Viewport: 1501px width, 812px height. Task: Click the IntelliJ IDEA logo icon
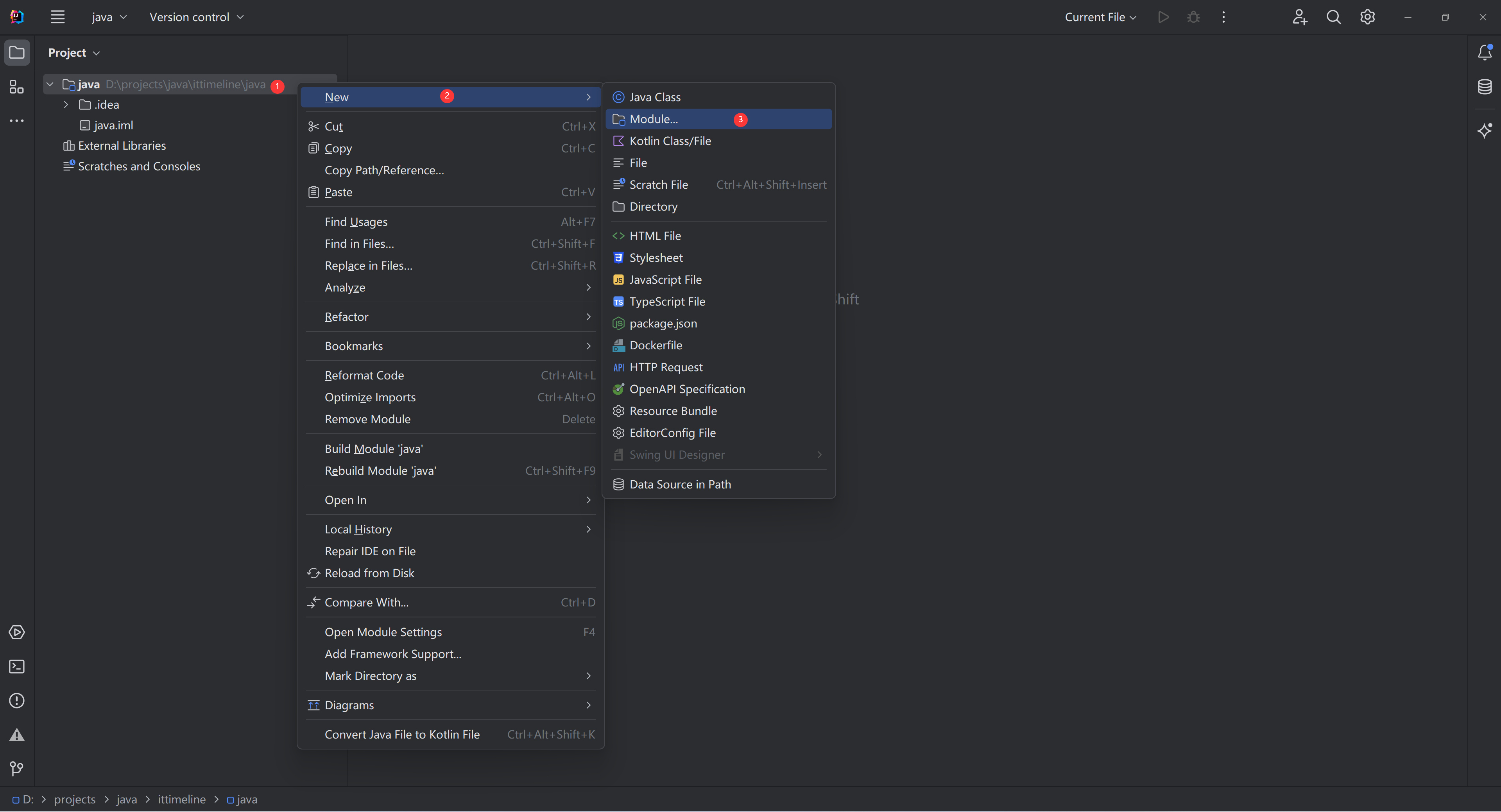coord(17,17)
